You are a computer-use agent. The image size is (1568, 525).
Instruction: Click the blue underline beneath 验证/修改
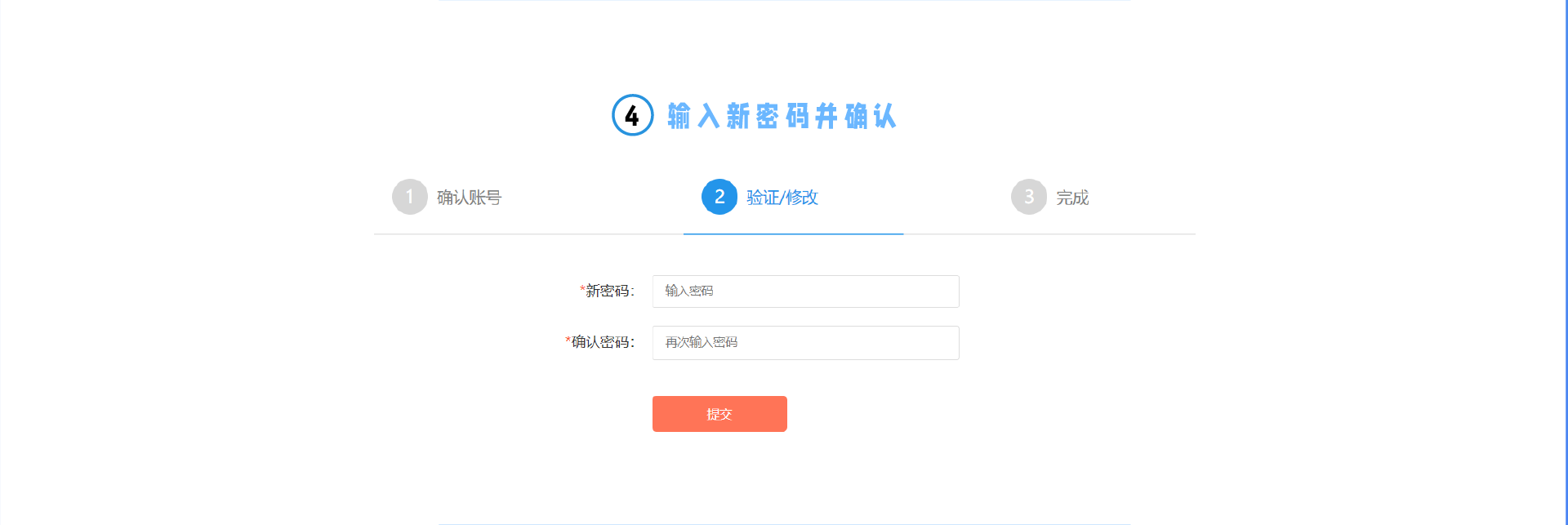(x=794, y=234)
